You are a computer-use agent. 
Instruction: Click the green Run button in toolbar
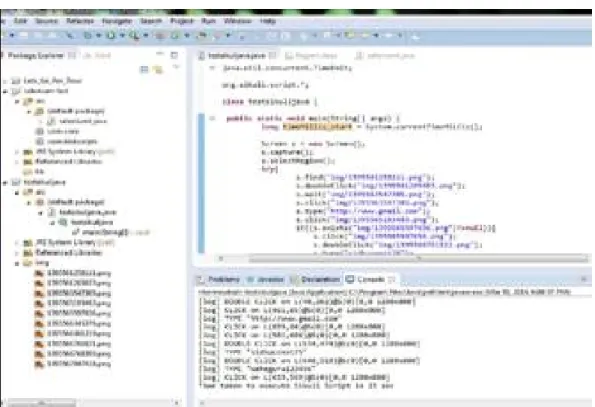tap(111, 36)
